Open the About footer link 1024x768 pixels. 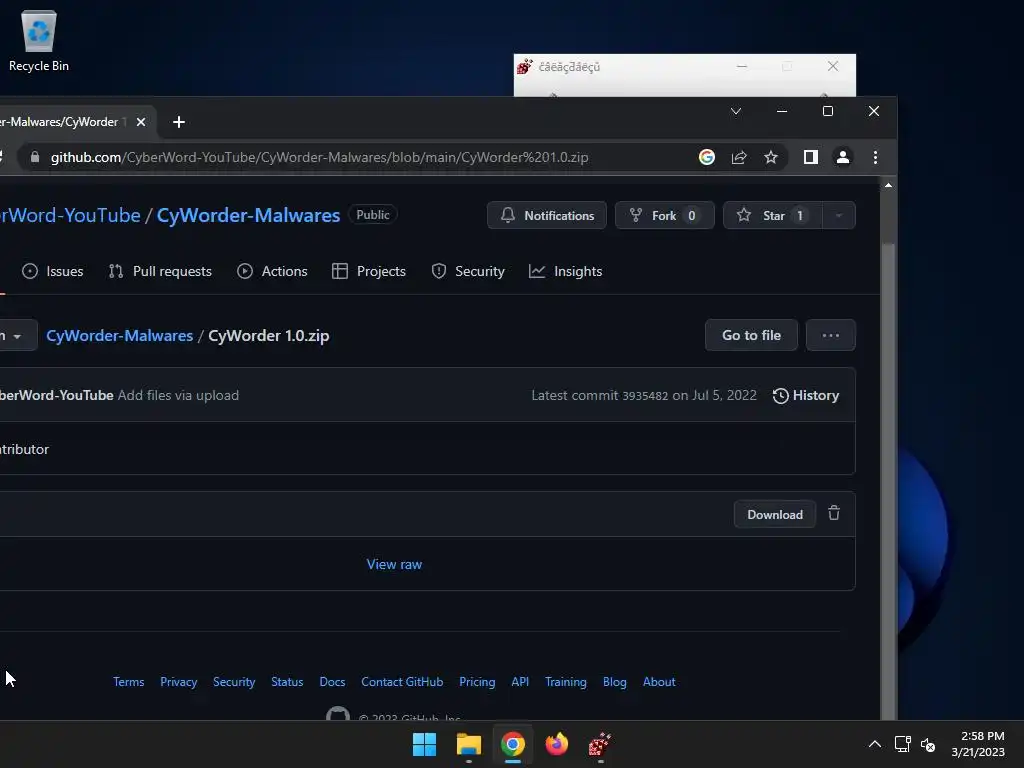click(659, 682)
